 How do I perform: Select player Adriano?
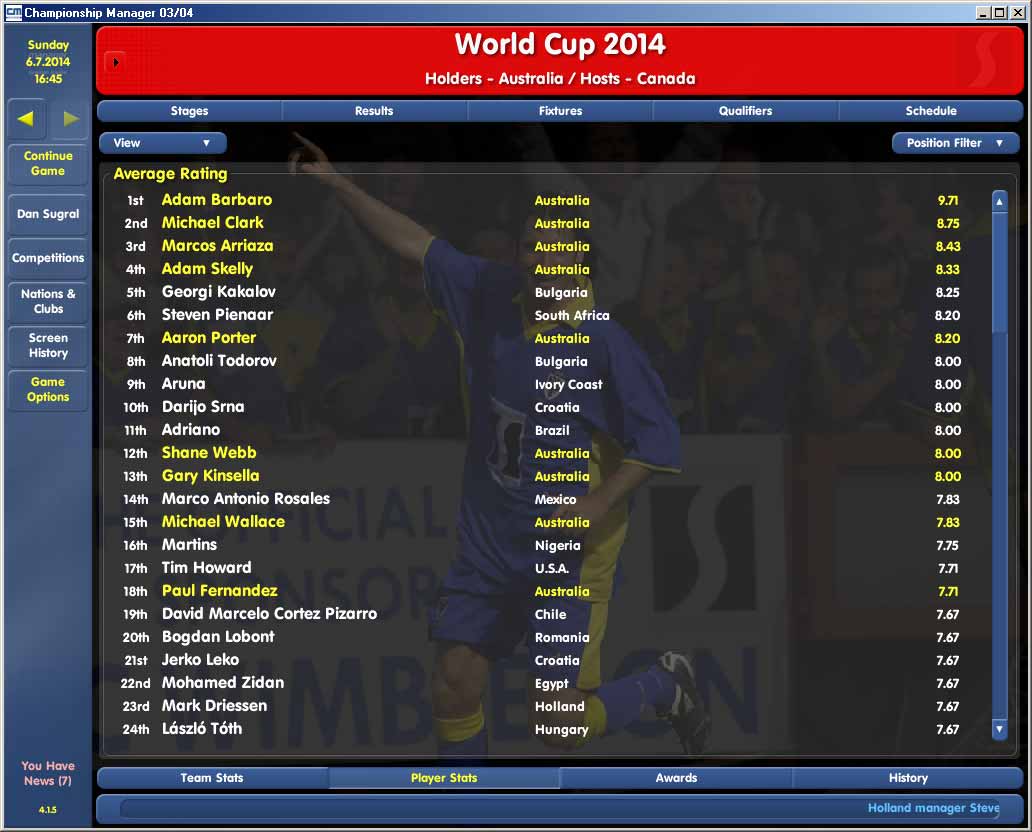(x=191, y=430)
